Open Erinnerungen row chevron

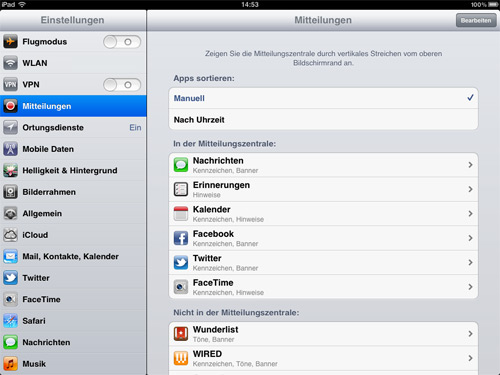point(470,189)
